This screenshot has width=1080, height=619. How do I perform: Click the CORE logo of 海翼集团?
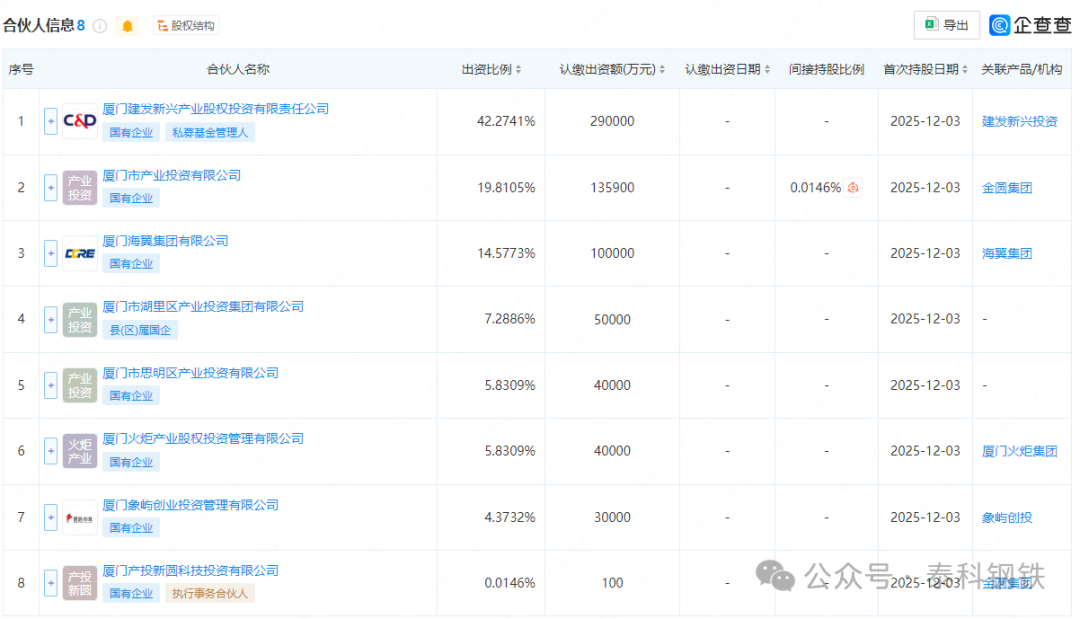point(80,253)
